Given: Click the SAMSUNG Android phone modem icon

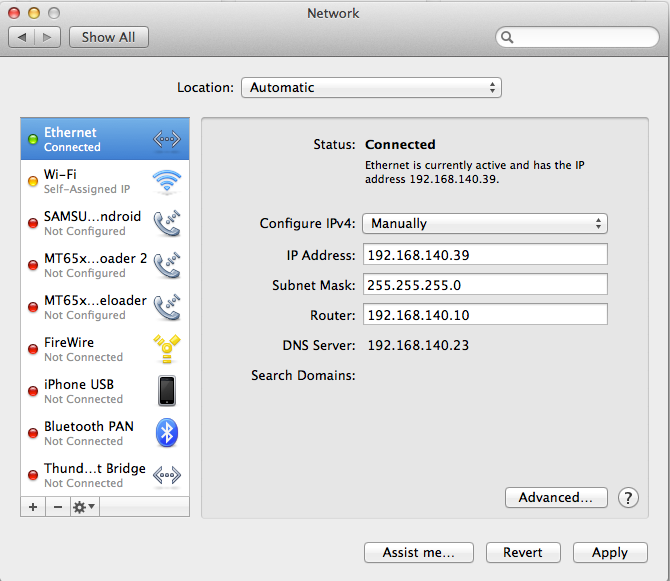Looking at the screenshot, I should pyautogui.click(x=166, y=223).
